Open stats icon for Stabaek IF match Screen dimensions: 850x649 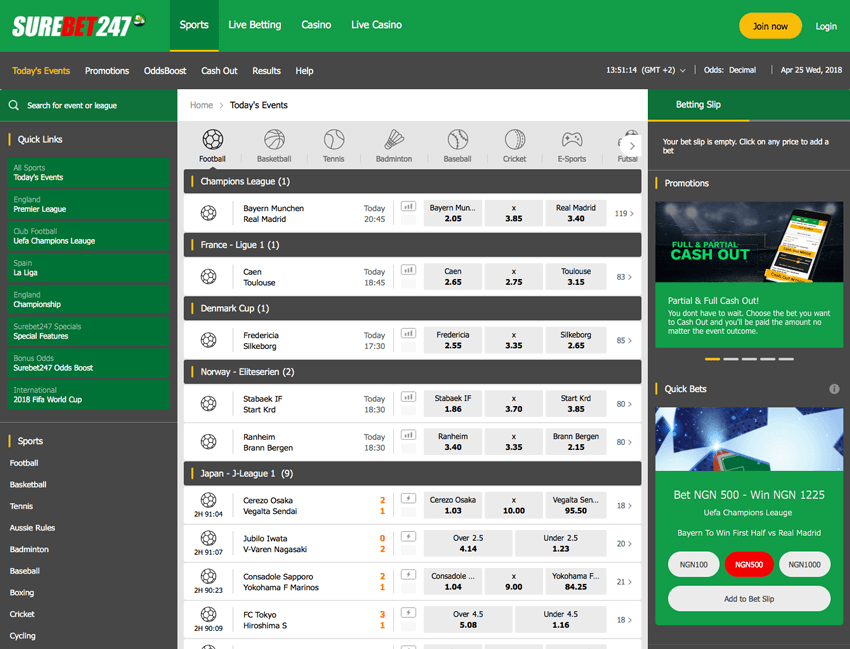pos(408,396)
